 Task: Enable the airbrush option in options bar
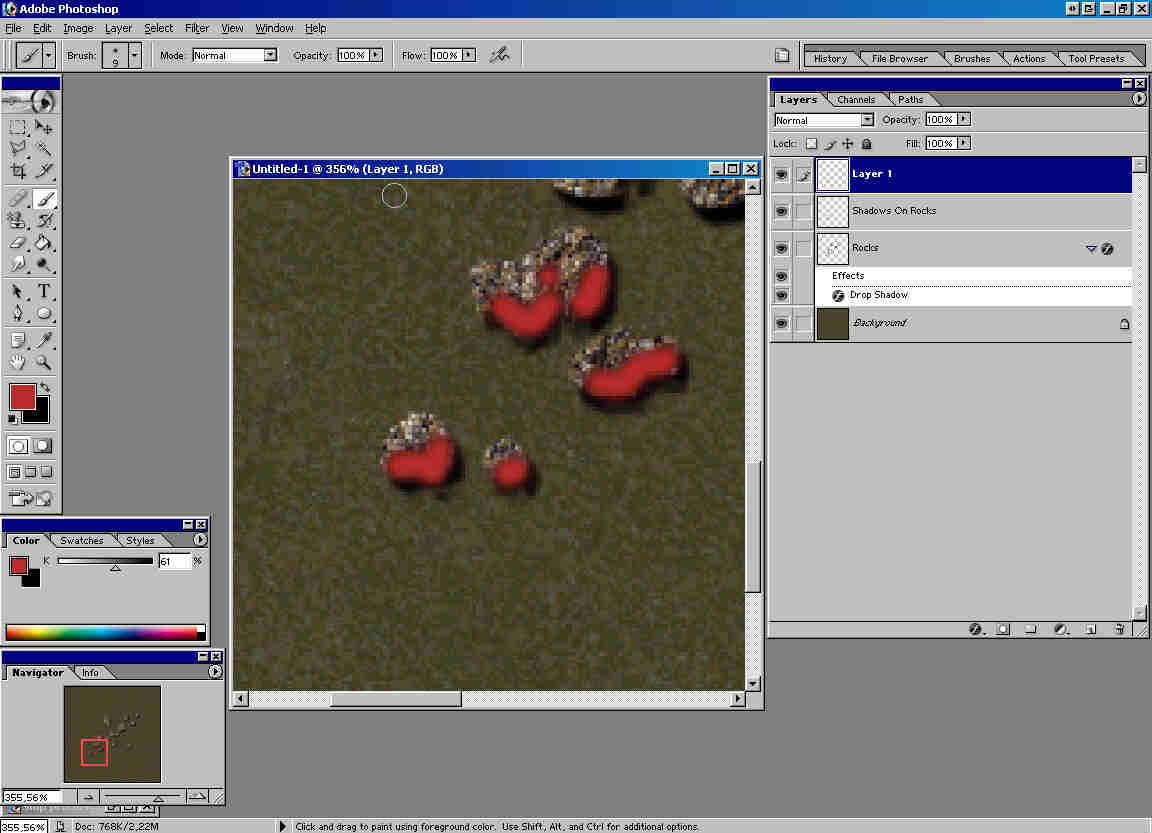click(499, 55)
